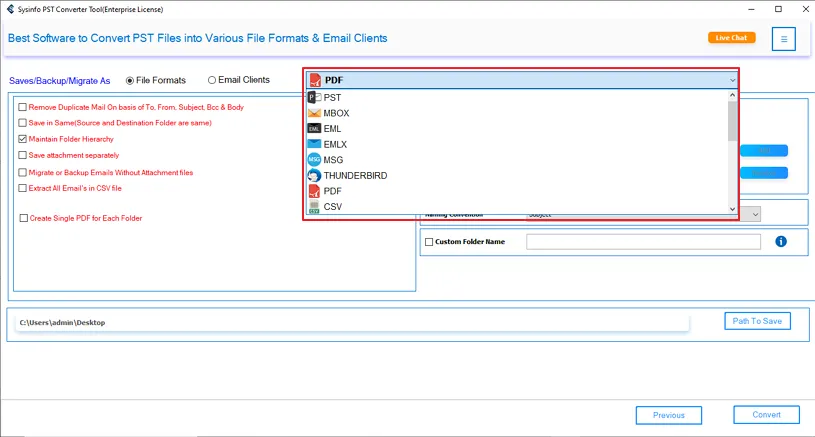Screen dimensions: 815x437
Task: Minimize the PST Converter window
Action: 751,9
